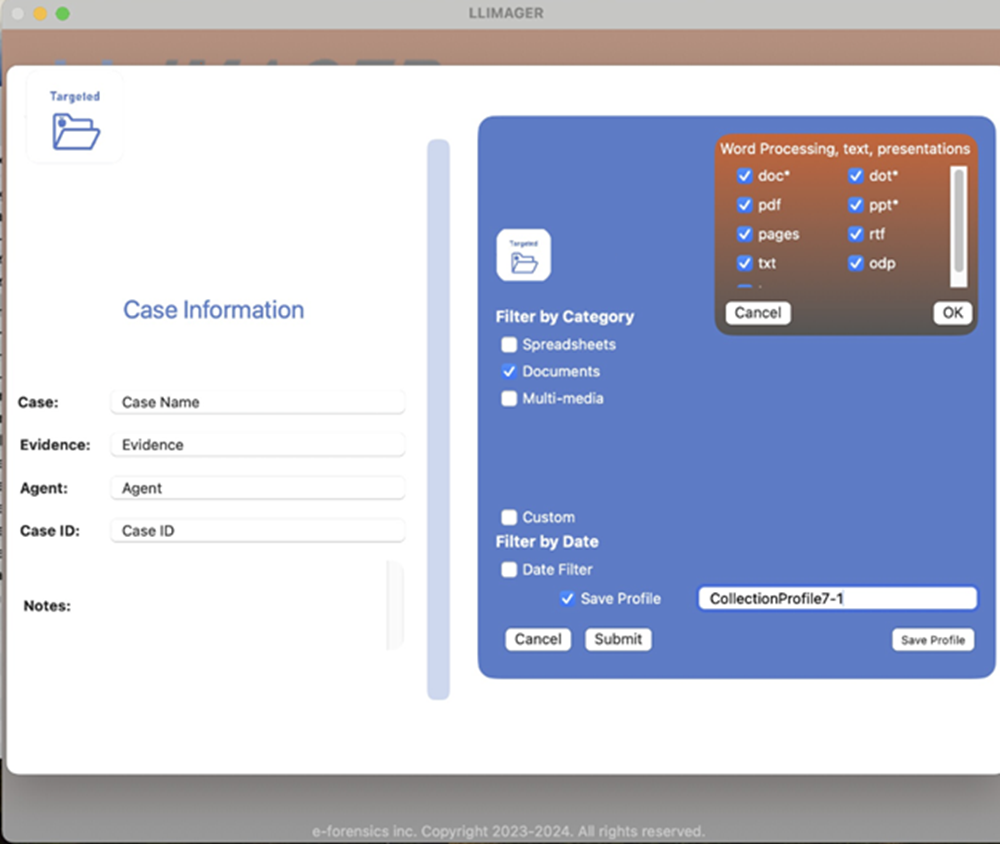The width and height of the screenshot is (1000, 844).
Task: Uncheck the Save Profile checkbox
Action: 568,599
